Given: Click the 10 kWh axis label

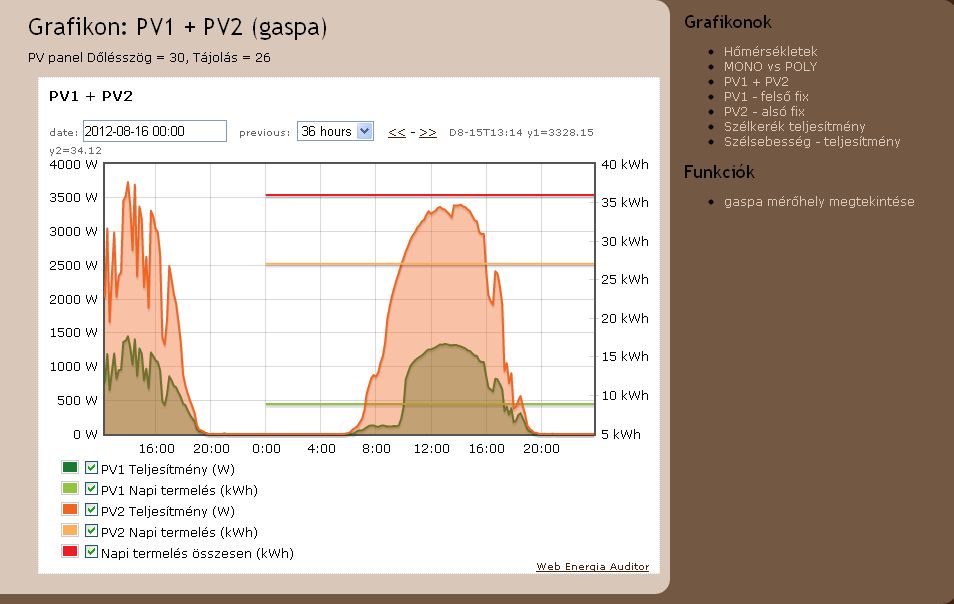Looking at the screenshot, I should point(625,395).
